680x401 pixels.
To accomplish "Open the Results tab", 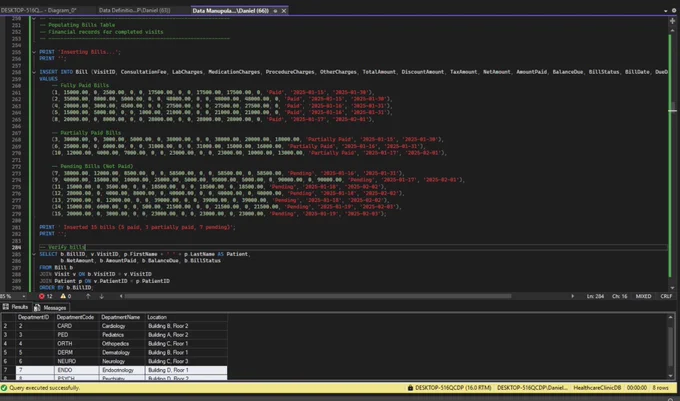I will pos(16,307).
